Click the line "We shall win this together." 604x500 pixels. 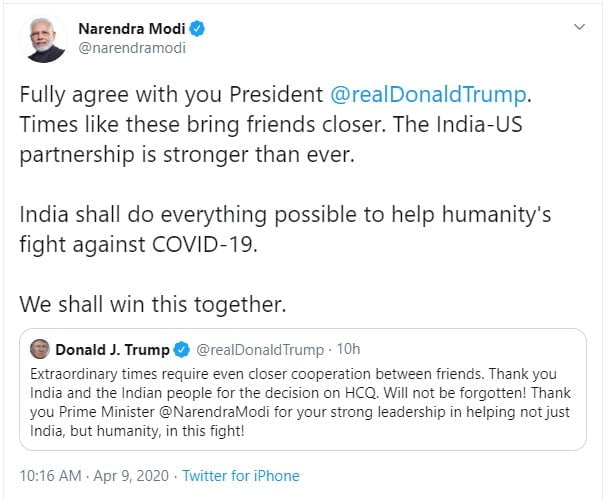point(153,302)
